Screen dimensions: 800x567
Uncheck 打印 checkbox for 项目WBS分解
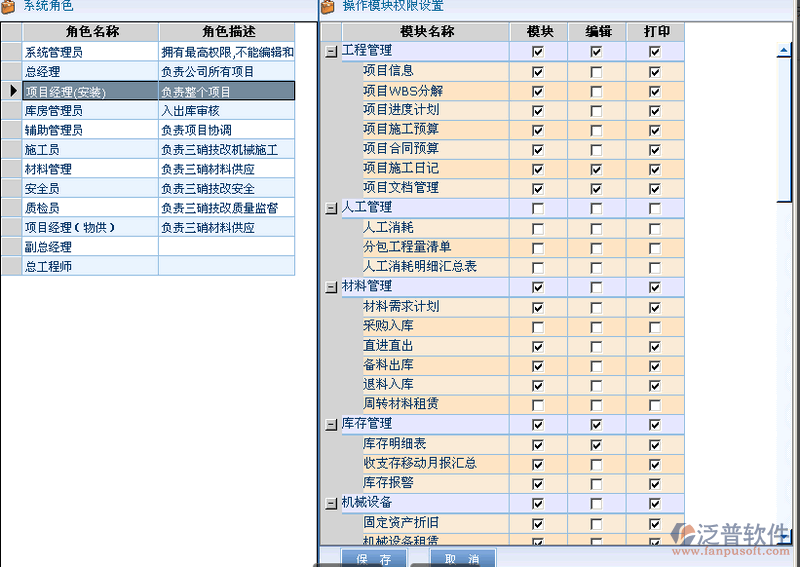tap(655, 91)
